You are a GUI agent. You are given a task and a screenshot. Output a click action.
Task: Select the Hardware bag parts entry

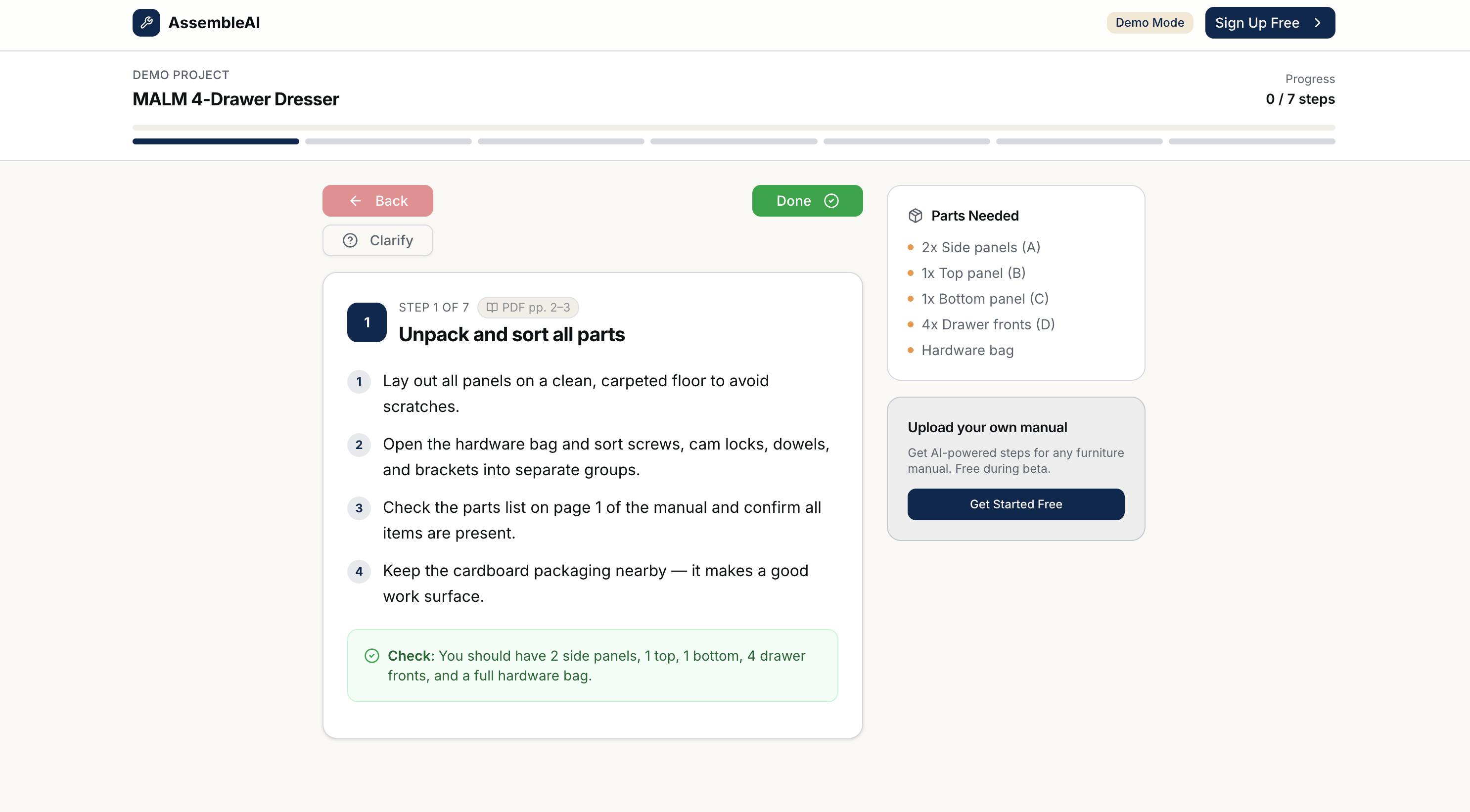point(966,350)
